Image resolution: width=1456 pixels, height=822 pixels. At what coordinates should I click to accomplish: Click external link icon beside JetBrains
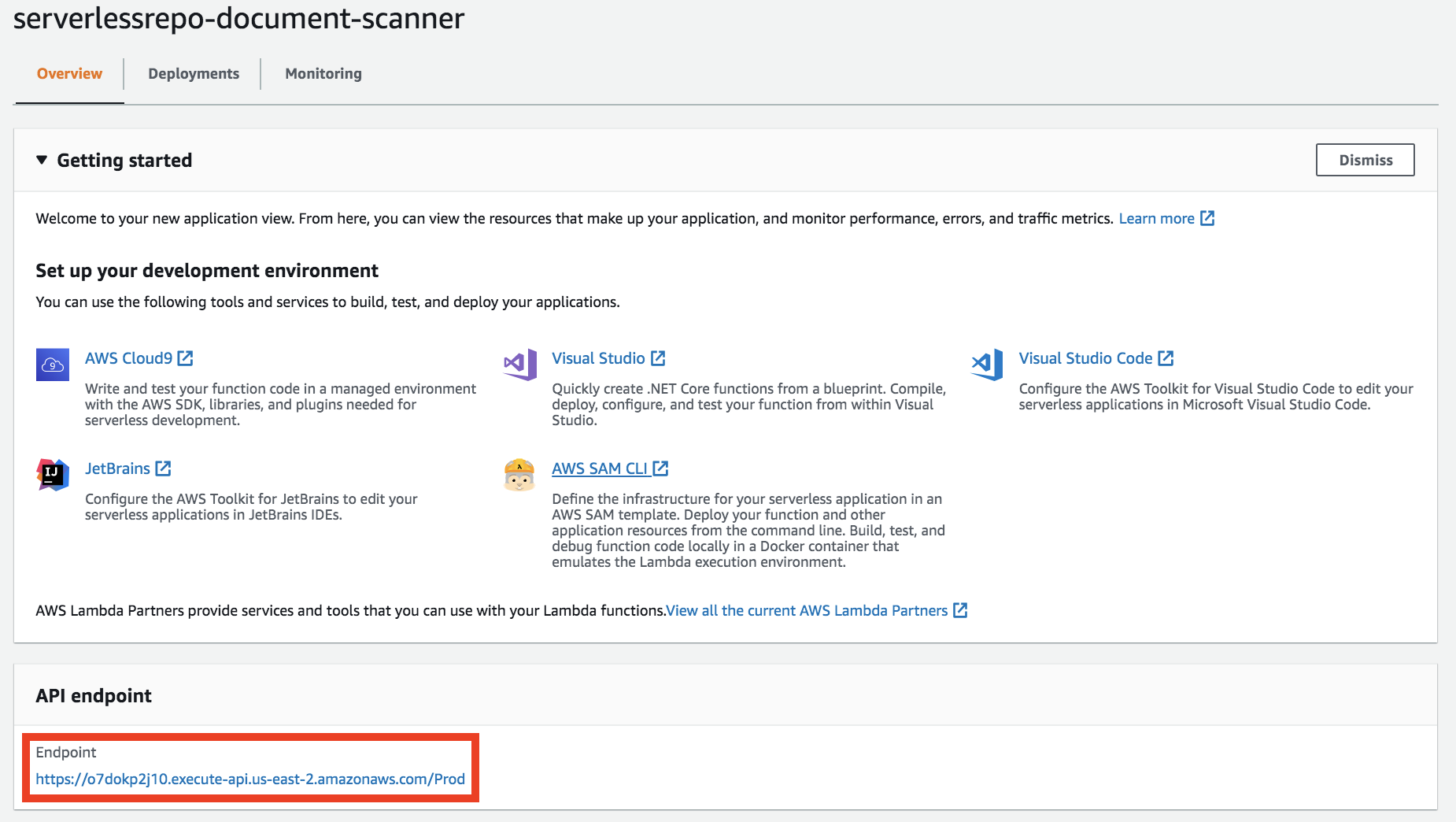[x=164, y=468]
